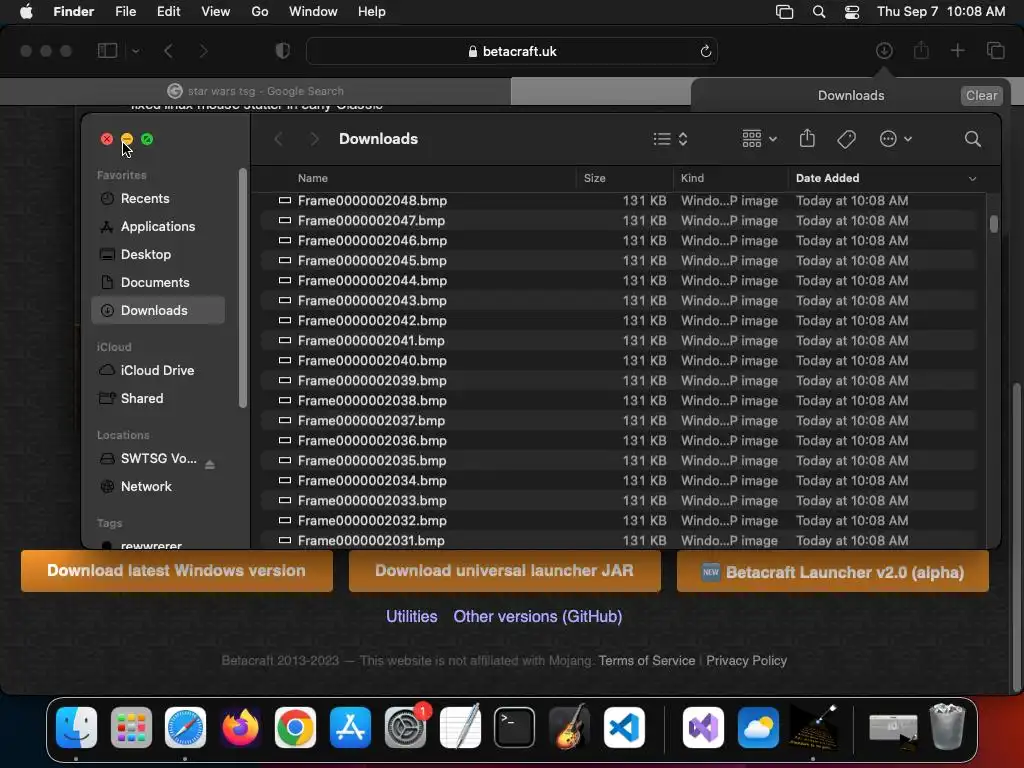Open the Utilities link
Screen dimensions: 1024x768
point(411,616)
